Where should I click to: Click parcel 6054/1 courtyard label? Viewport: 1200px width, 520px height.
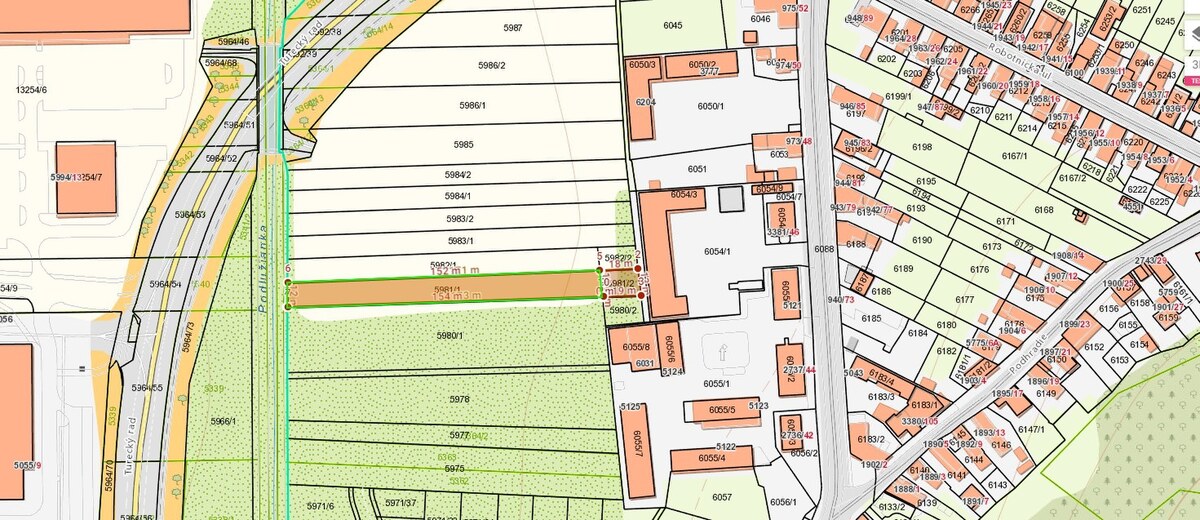(x=717, y=251)
